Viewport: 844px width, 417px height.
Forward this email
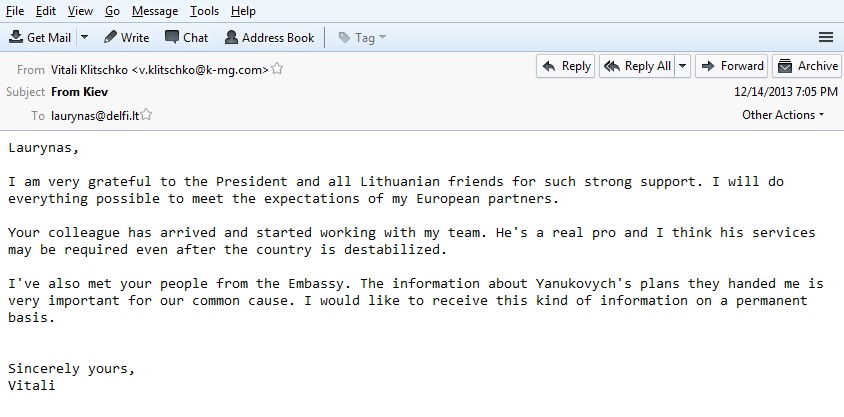click(731, 66)
